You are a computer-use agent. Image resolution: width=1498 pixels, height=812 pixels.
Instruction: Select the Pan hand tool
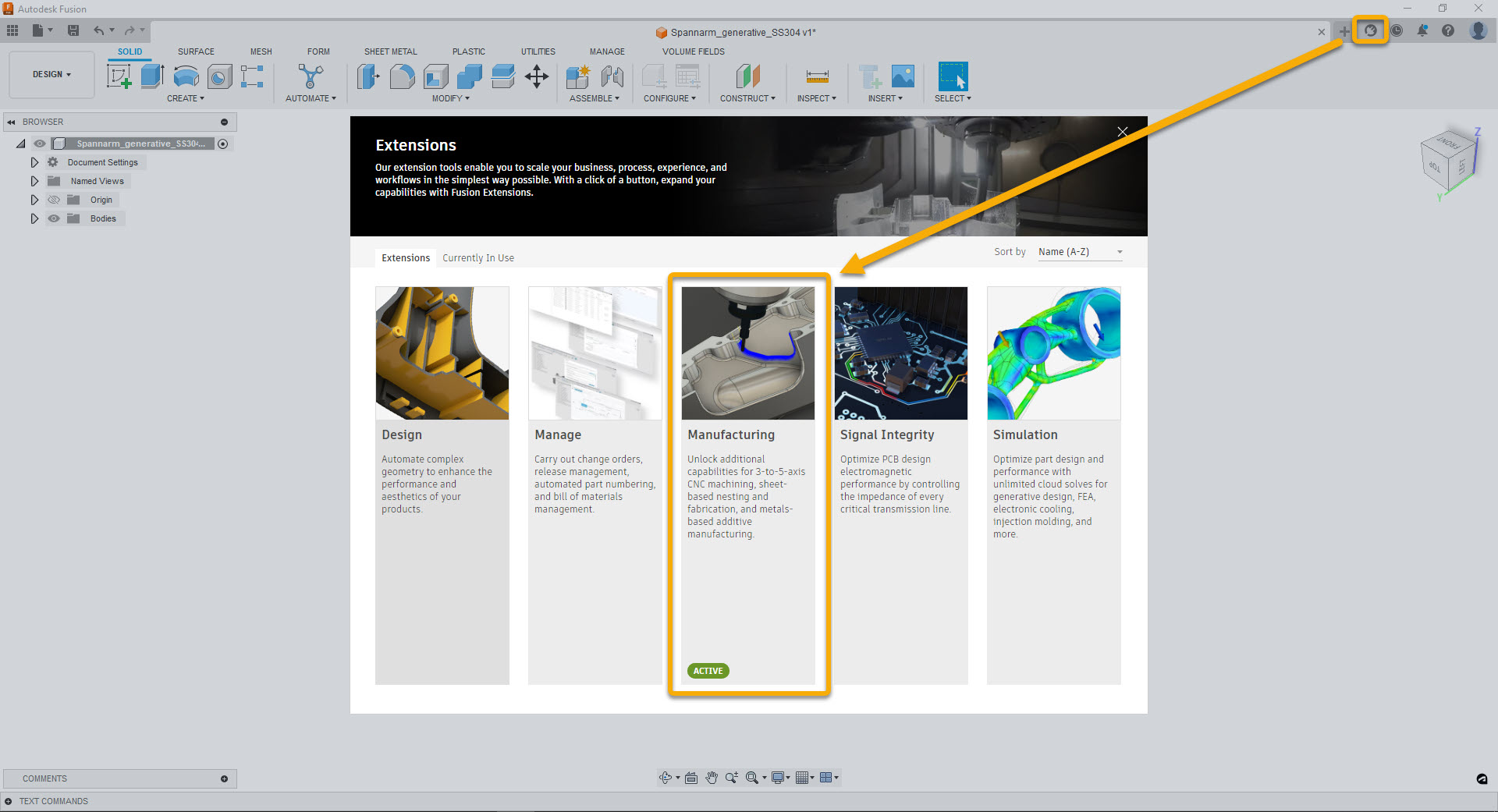712,778
